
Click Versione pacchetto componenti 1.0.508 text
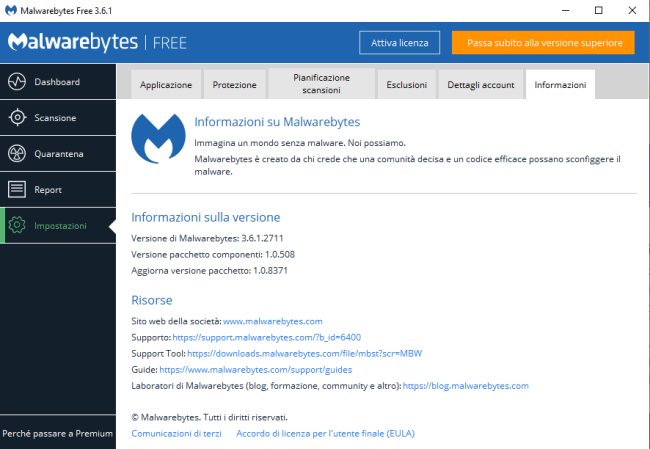(213, 254)
